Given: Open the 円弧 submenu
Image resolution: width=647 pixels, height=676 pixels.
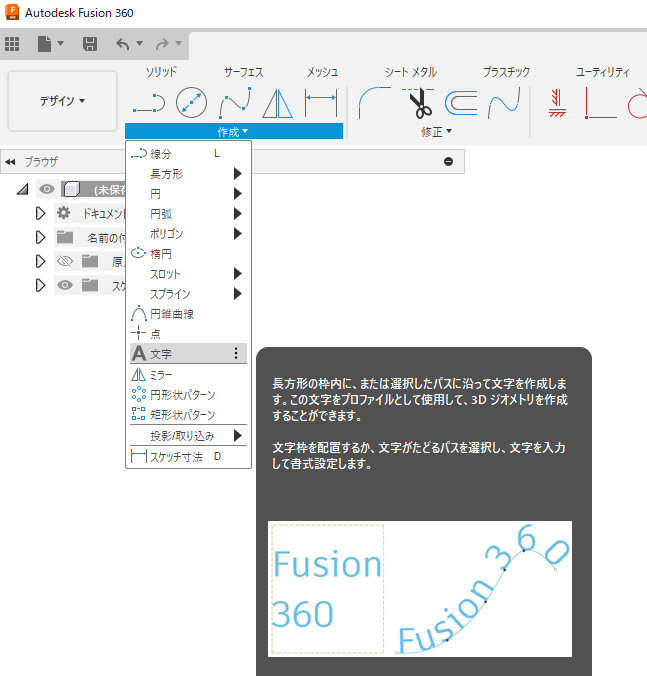Looking at the screenshot, I should point(188,214).
